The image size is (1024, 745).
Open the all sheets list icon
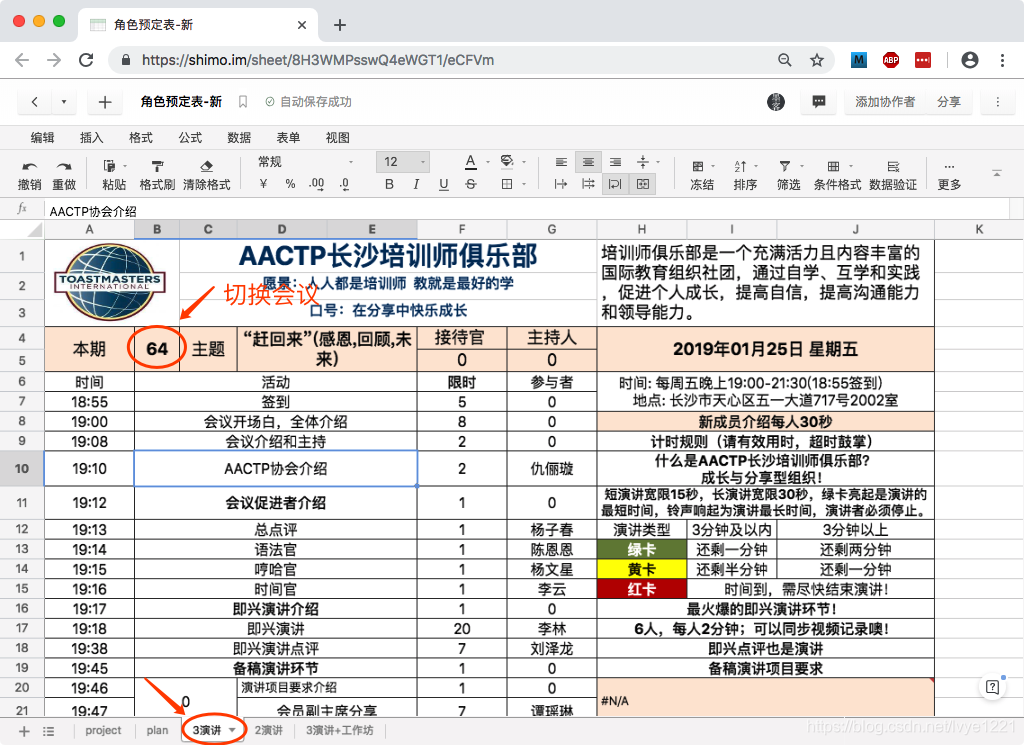pos(48,731)
